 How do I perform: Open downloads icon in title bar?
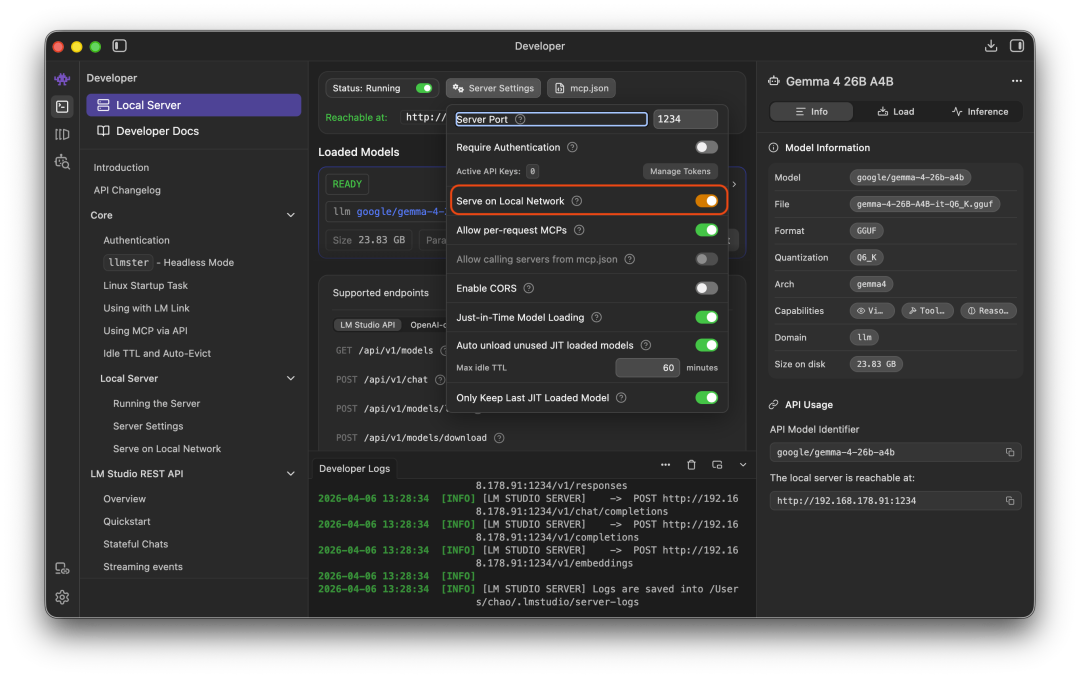click(990, 45)
